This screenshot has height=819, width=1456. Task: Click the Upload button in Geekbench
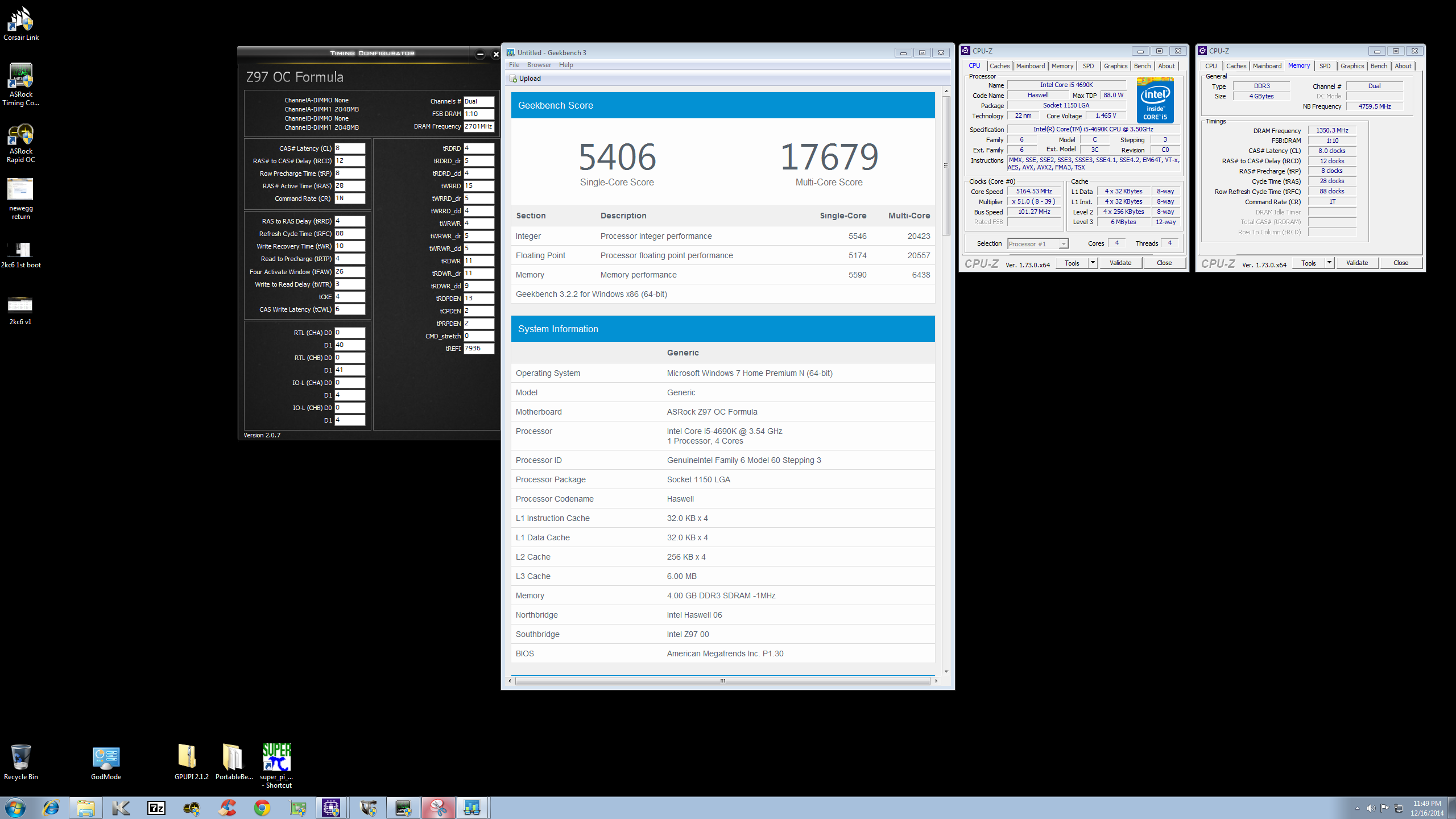(525, 78)
